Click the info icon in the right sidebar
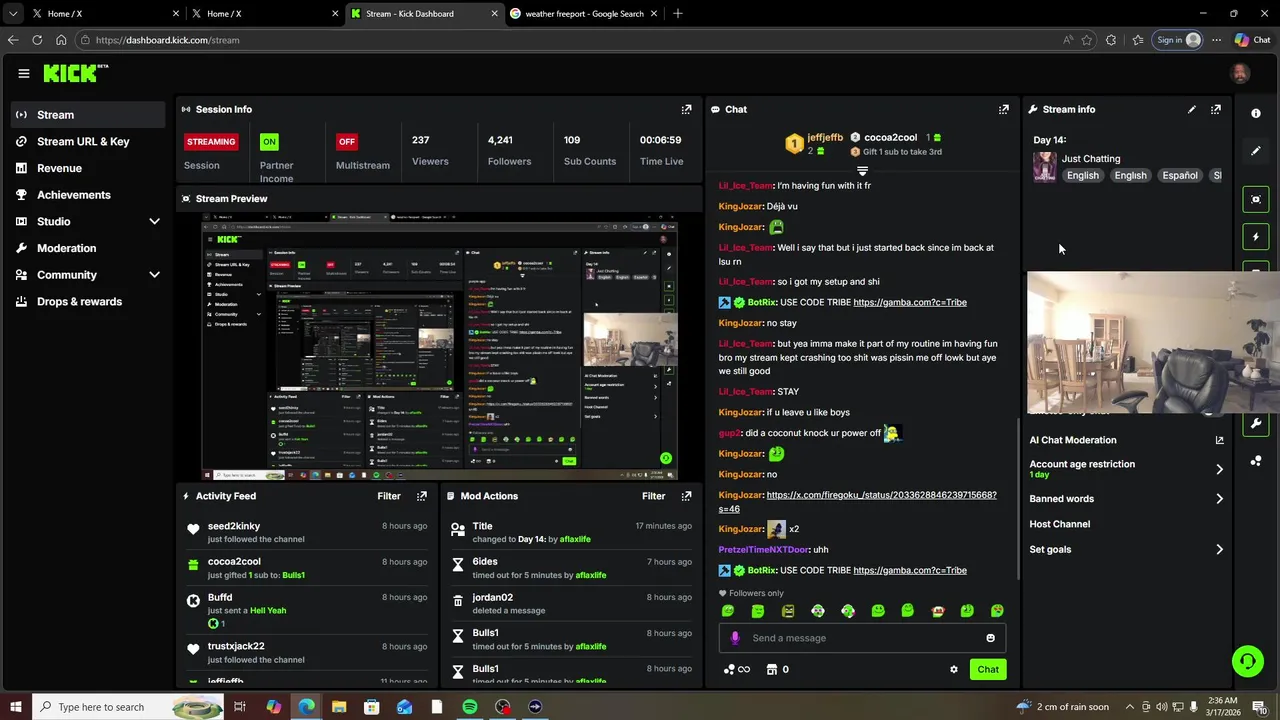This screenshot has width=1280, height=720. [x=1256, y=113]
